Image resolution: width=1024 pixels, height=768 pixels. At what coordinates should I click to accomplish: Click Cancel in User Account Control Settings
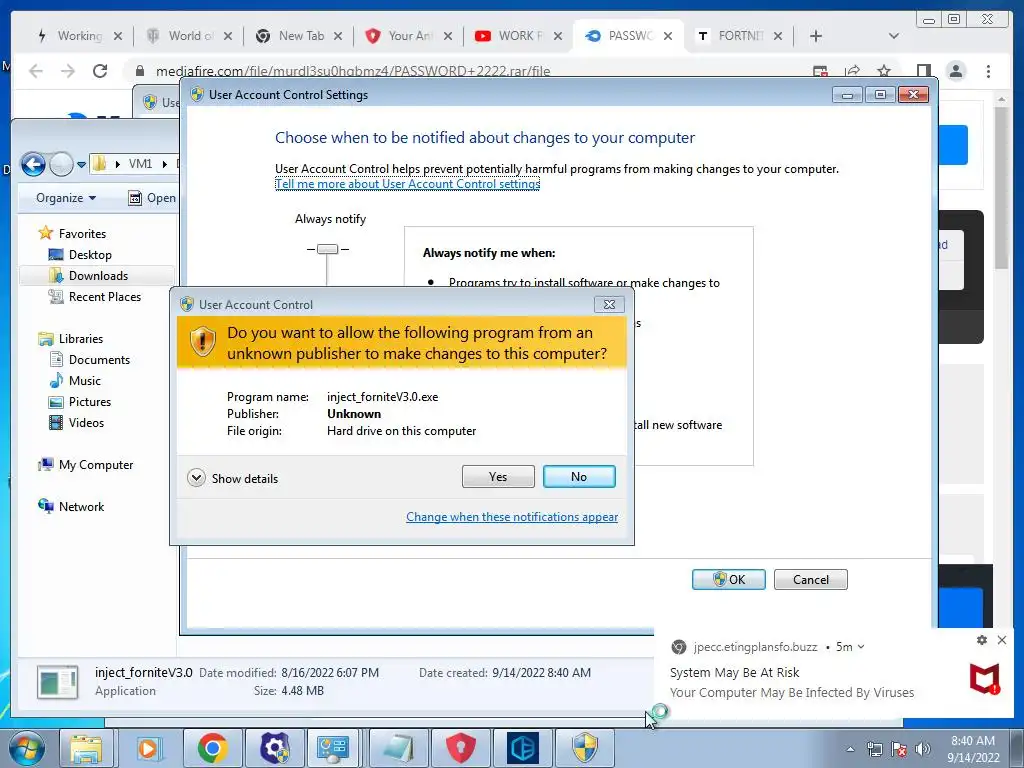(x=810, y=579)
